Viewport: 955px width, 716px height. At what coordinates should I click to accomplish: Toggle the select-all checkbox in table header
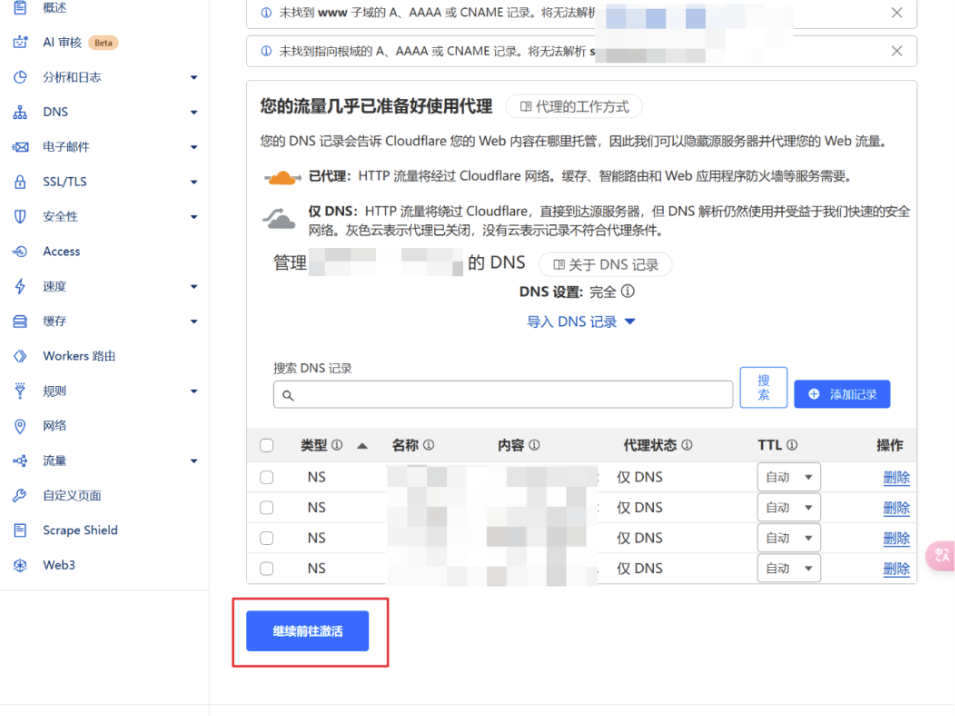pos(267,445)
